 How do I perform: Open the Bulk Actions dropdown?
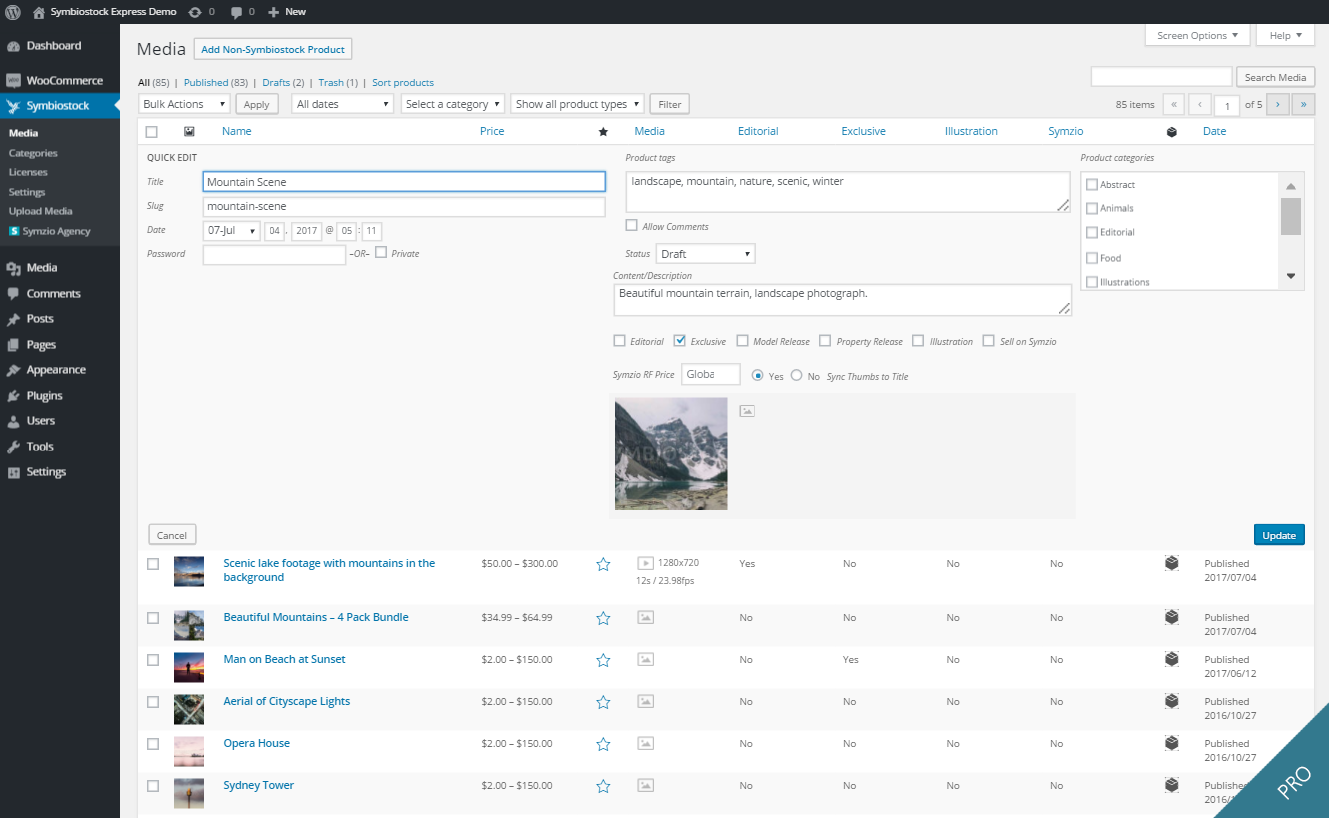pos(185,104)
